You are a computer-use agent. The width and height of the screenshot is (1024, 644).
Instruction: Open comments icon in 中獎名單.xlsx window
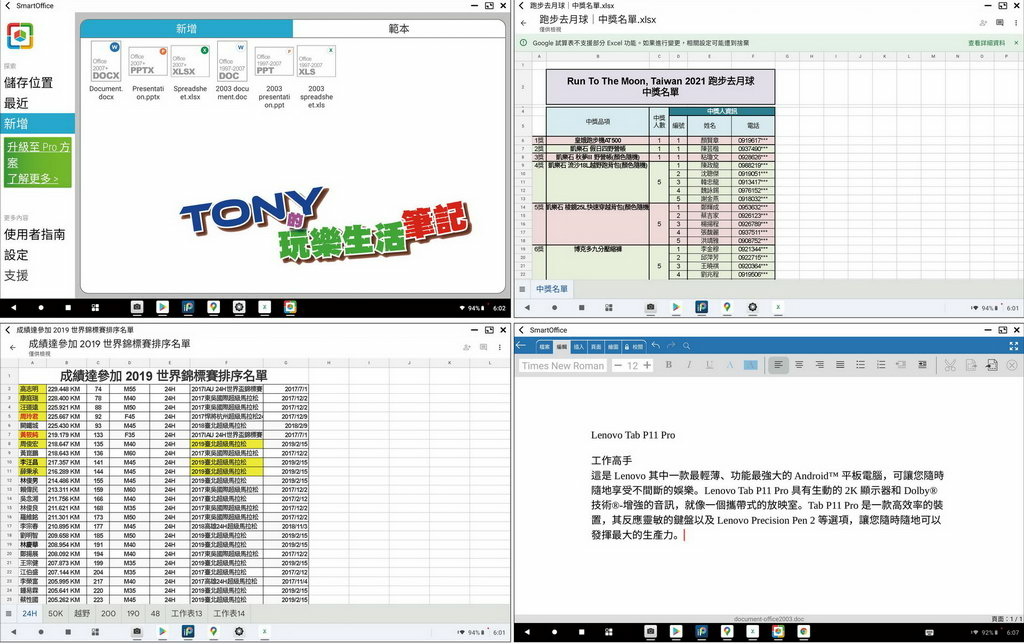point(1000,23)
